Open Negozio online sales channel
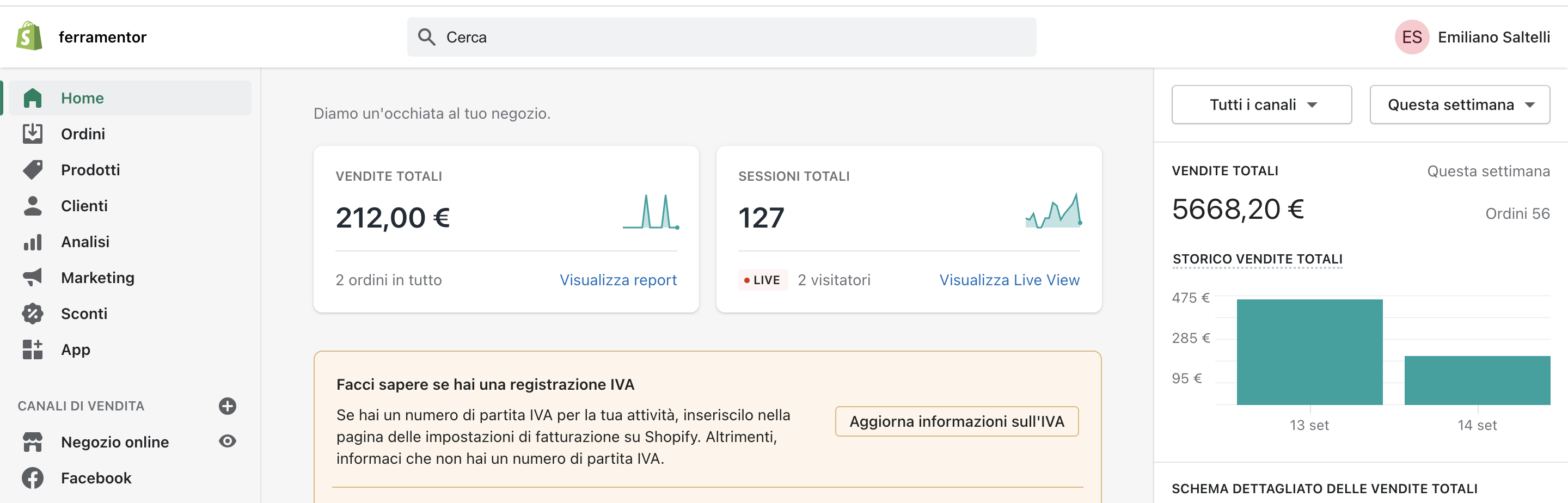1568x503 pixels. pyautogui.click(x=114, y=442)
